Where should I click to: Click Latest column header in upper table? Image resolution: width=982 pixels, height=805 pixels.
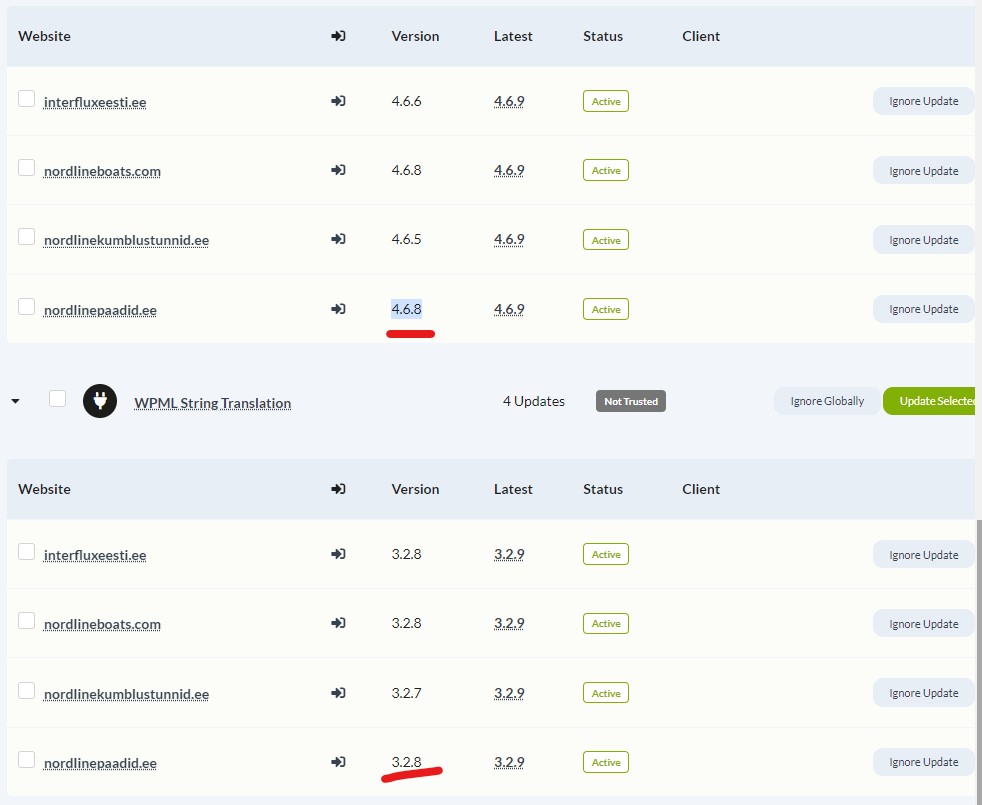(513, 36)
